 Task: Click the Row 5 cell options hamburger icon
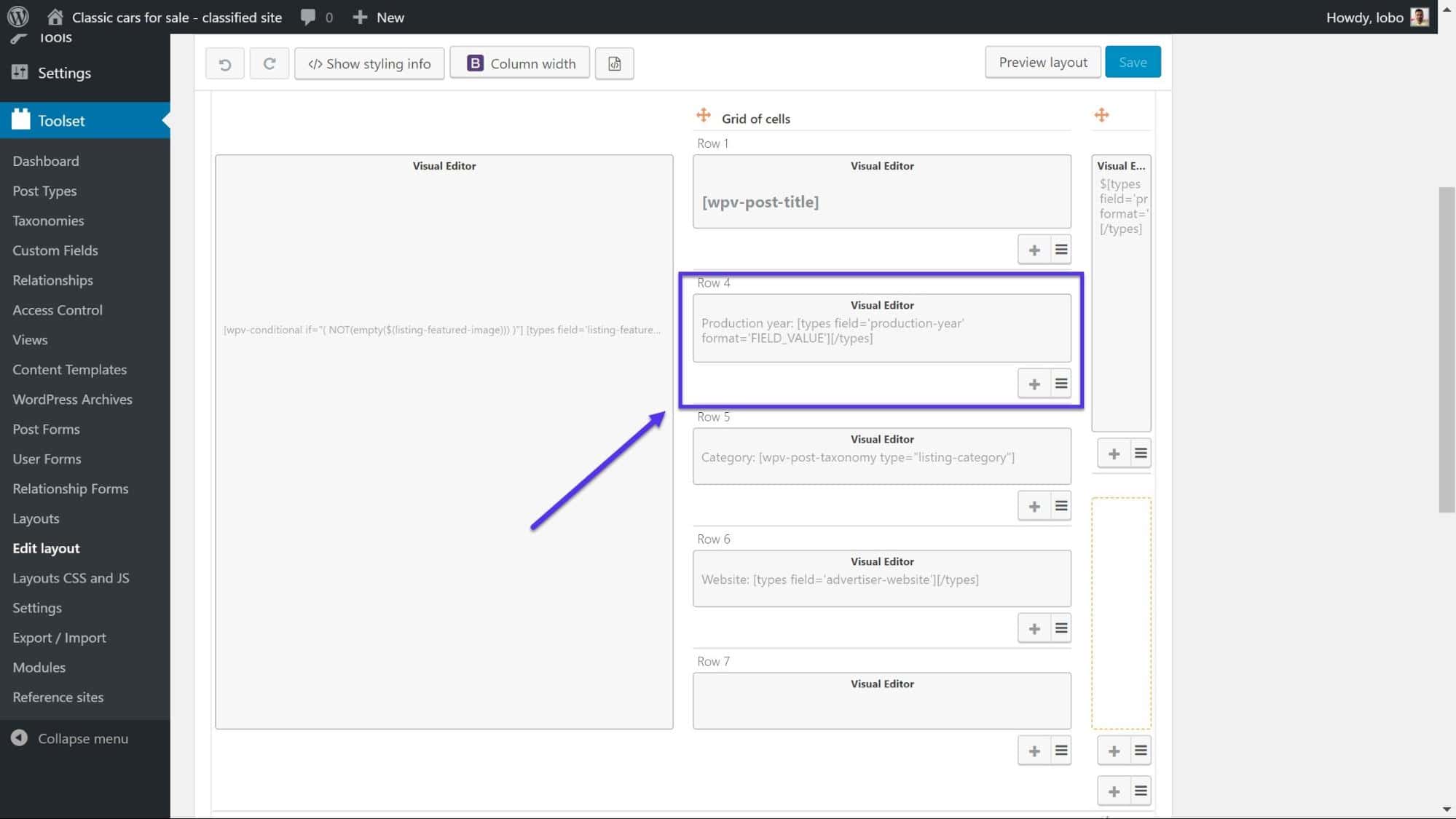1060,506
